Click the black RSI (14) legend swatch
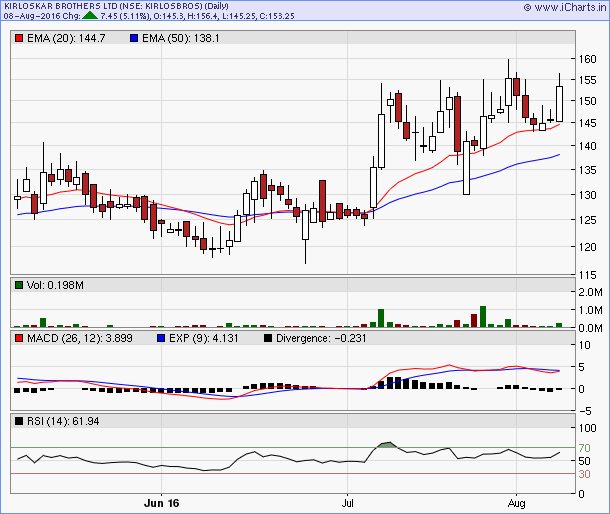 pyautogui.click(x=19, y=421)
